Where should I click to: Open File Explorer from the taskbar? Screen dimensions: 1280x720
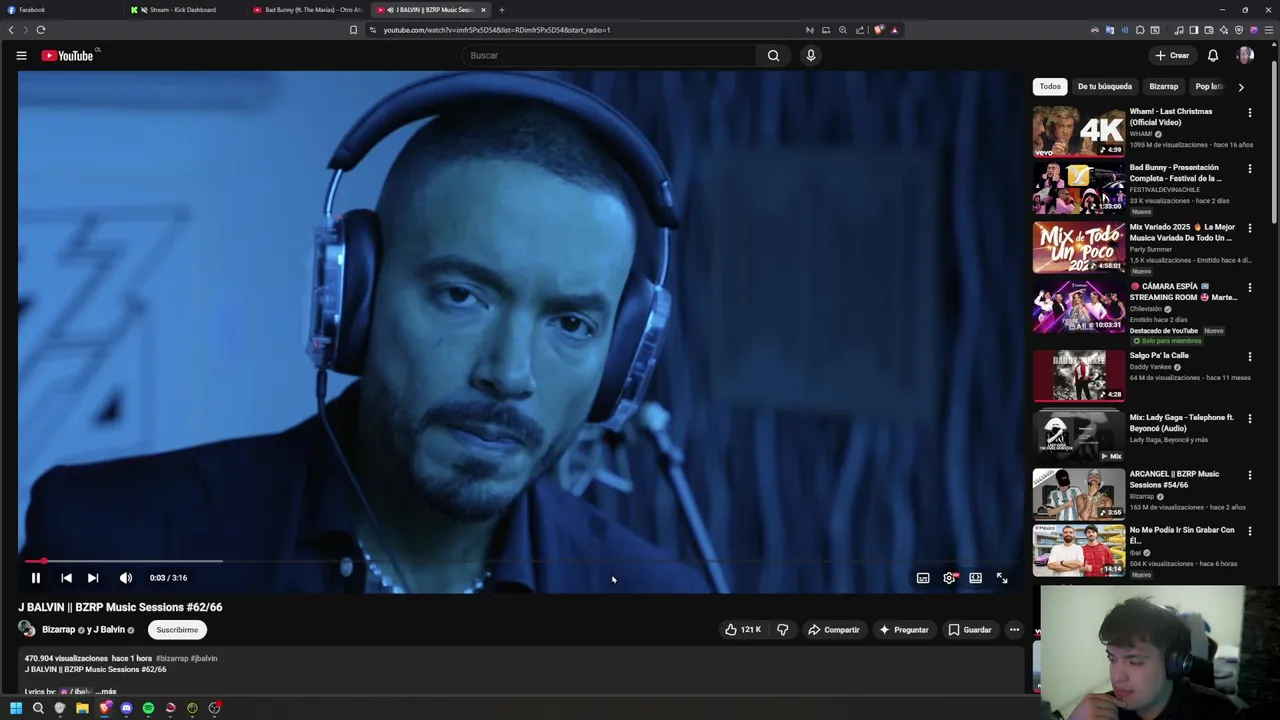coord(82,708)
